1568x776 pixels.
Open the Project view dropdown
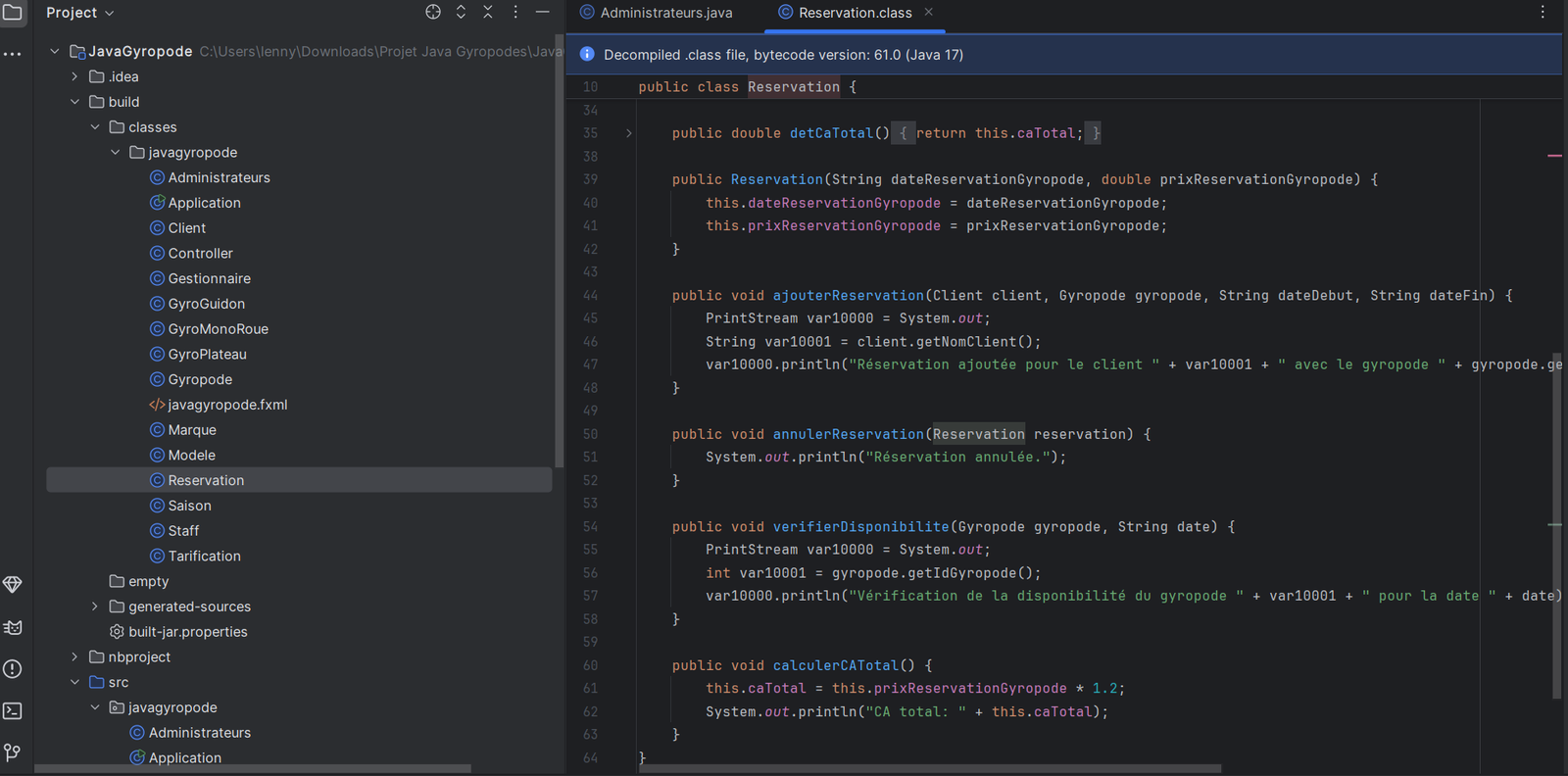point(80,13)
